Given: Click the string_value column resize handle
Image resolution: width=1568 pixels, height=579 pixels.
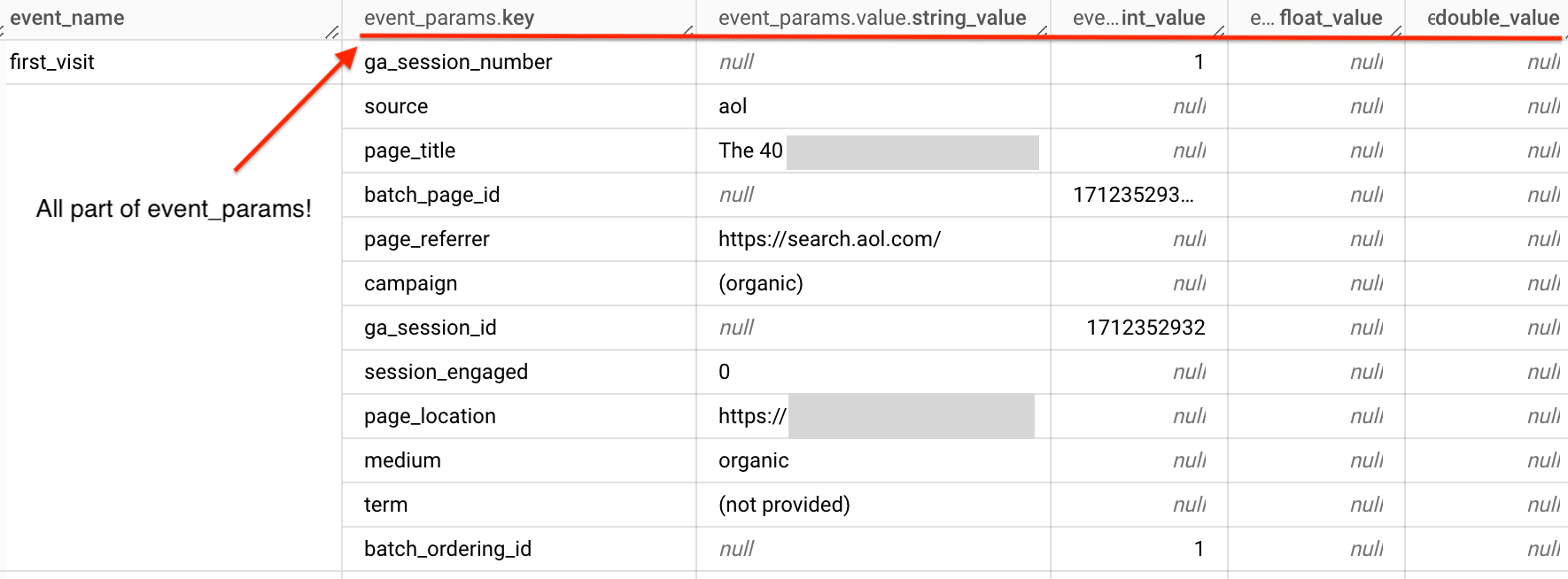Looking at the screenshot, I should pos(1042,31).
